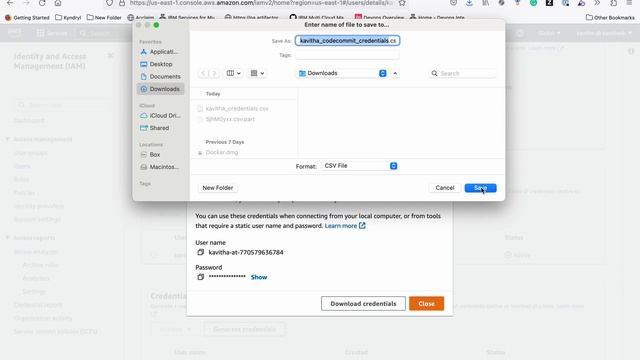This screenshot has width=640, height=360.
Task: Reload the page with the refresh icon
Action: (42, 3)
